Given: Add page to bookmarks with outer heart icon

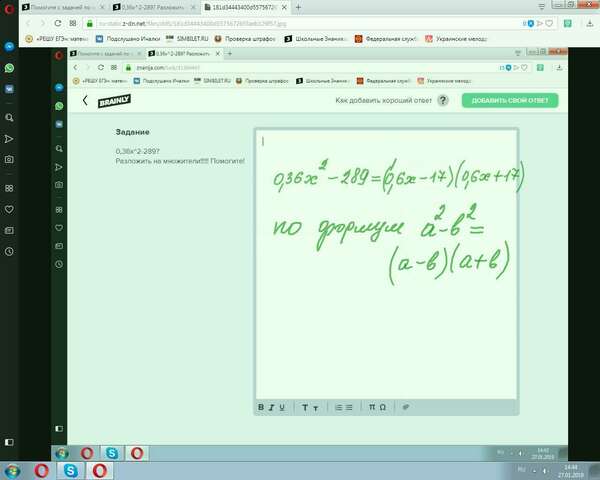Looking at the screenshot, I should (x=549, y=24).
